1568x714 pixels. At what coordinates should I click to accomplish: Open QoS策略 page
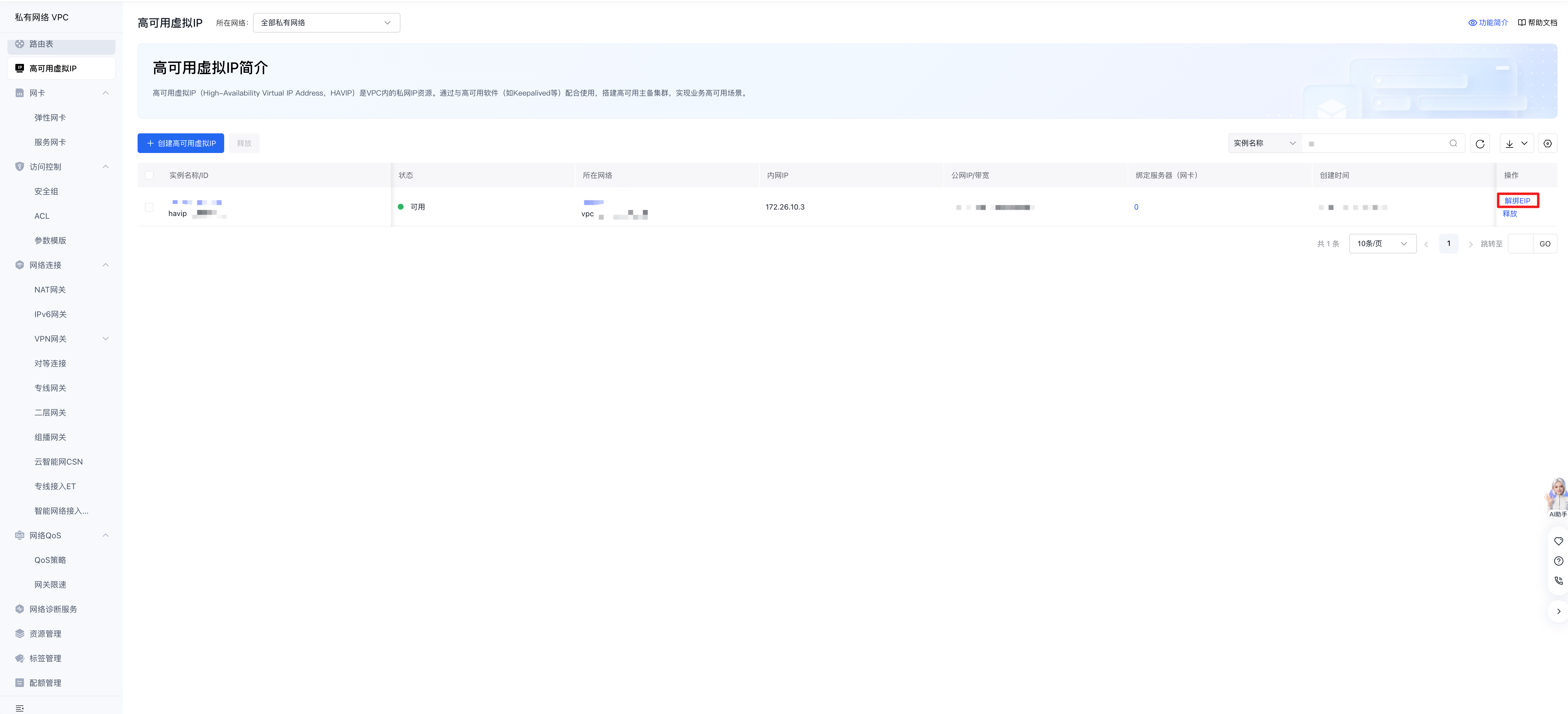point(50,560)
